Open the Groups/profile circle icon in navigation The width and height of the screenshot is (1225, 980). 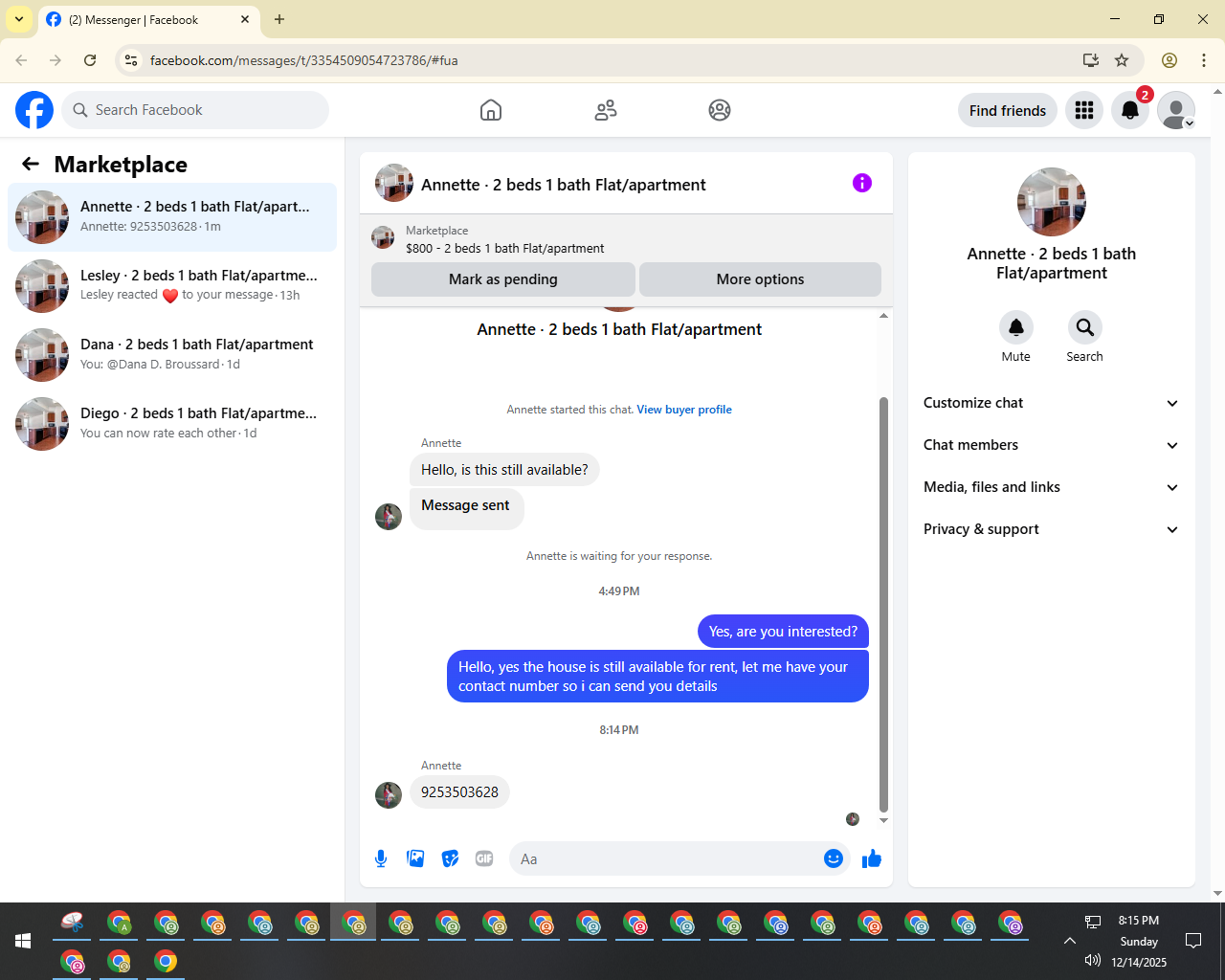[x=720, y=110]
